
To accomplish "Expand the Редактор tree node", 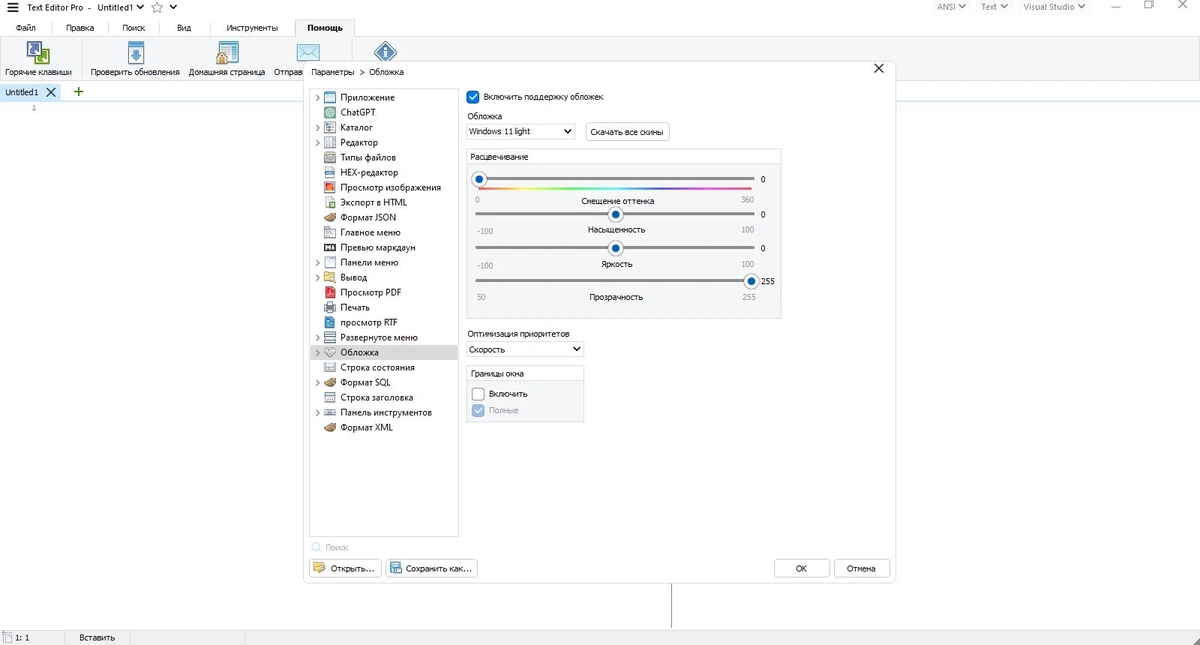I will pos(318,142).
